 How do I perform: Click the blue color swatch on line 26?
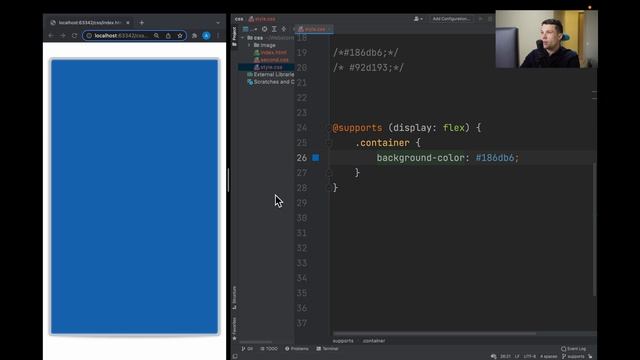316,158
